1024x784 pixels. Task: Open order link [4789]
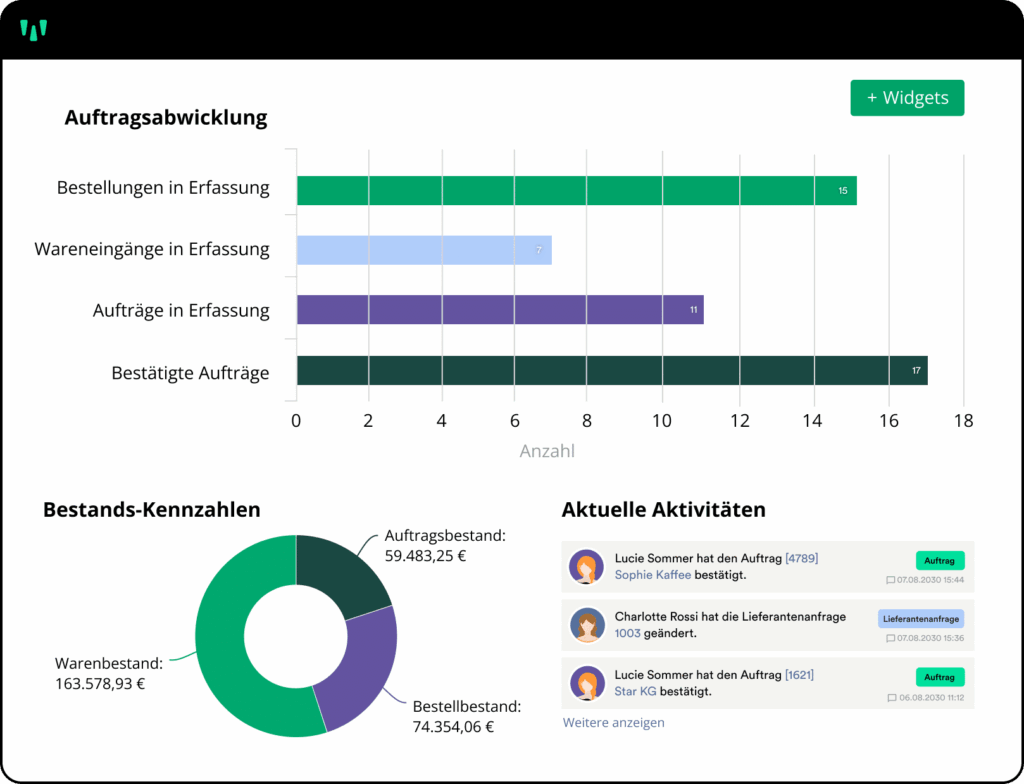pos(801,558)
